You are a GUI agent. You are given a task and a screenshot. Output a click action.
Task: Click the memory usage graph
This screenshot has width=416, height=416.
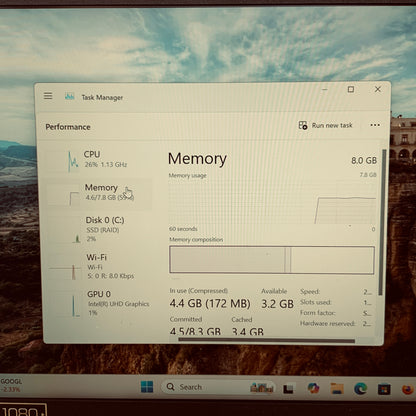pyautogui.click(x=273, y=202)
